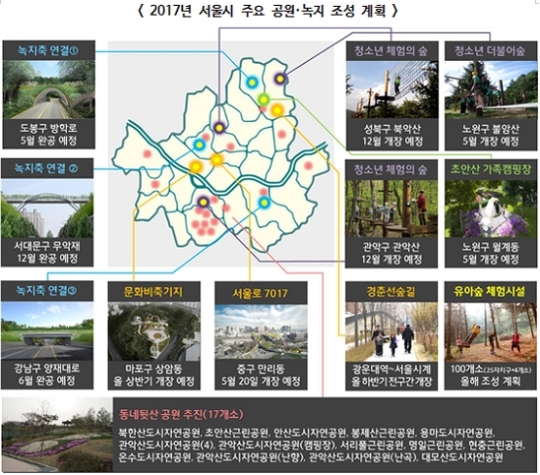
Task: Click the 유아숲 체험시설 playground picture
Action: [491, 331]
